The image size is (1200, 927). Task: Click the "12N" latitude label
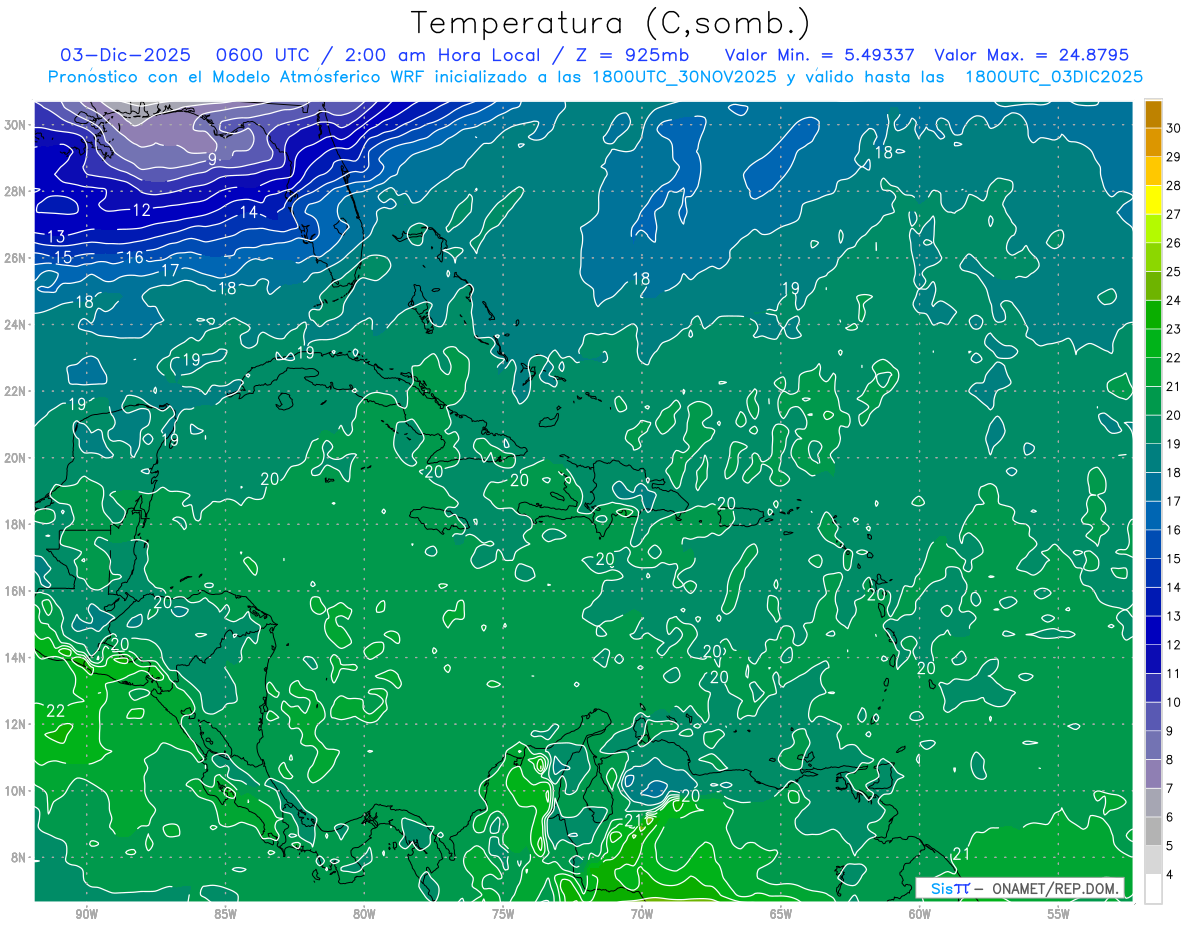pos(17,724)
